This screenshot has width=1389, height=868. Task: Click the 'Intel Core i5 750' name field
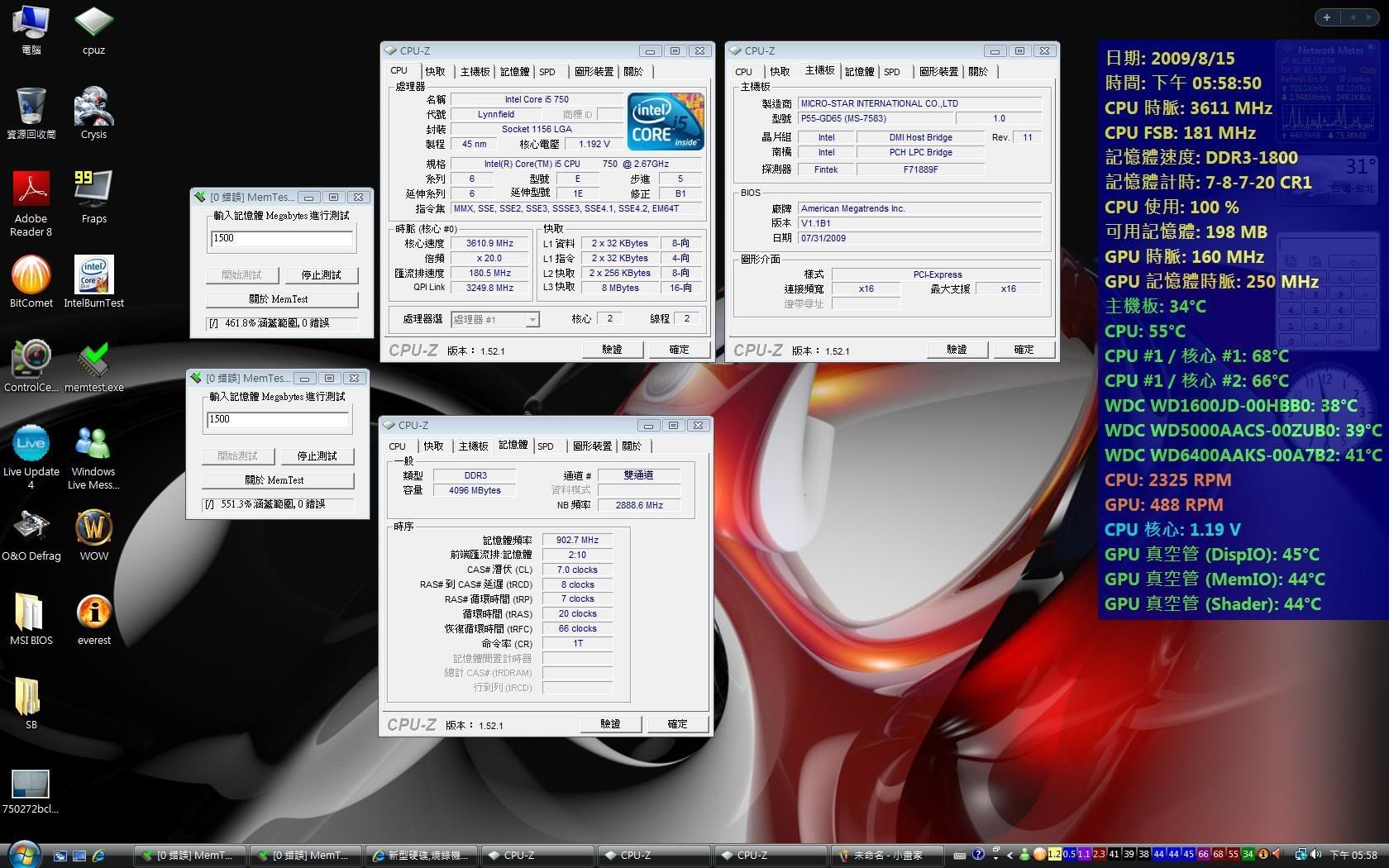point(537,99)
